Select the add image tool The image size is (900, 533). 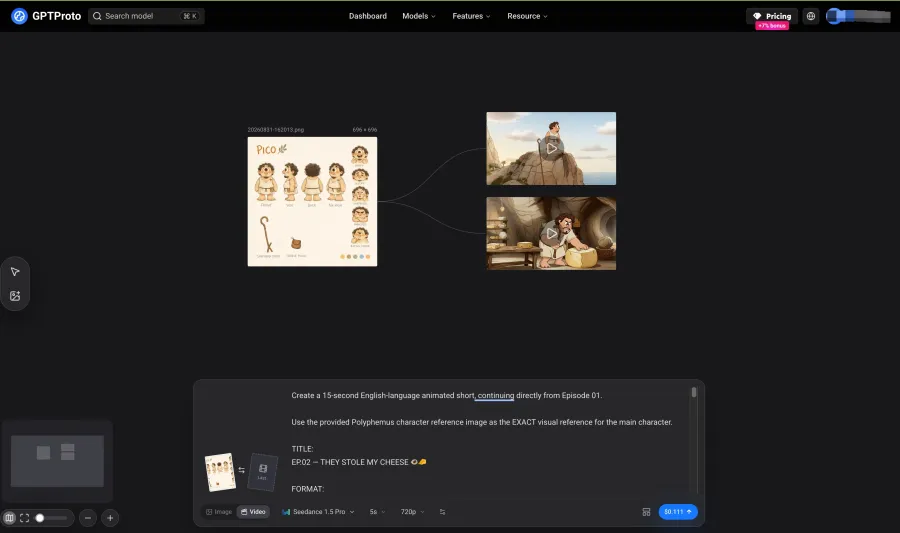(15, 296)
